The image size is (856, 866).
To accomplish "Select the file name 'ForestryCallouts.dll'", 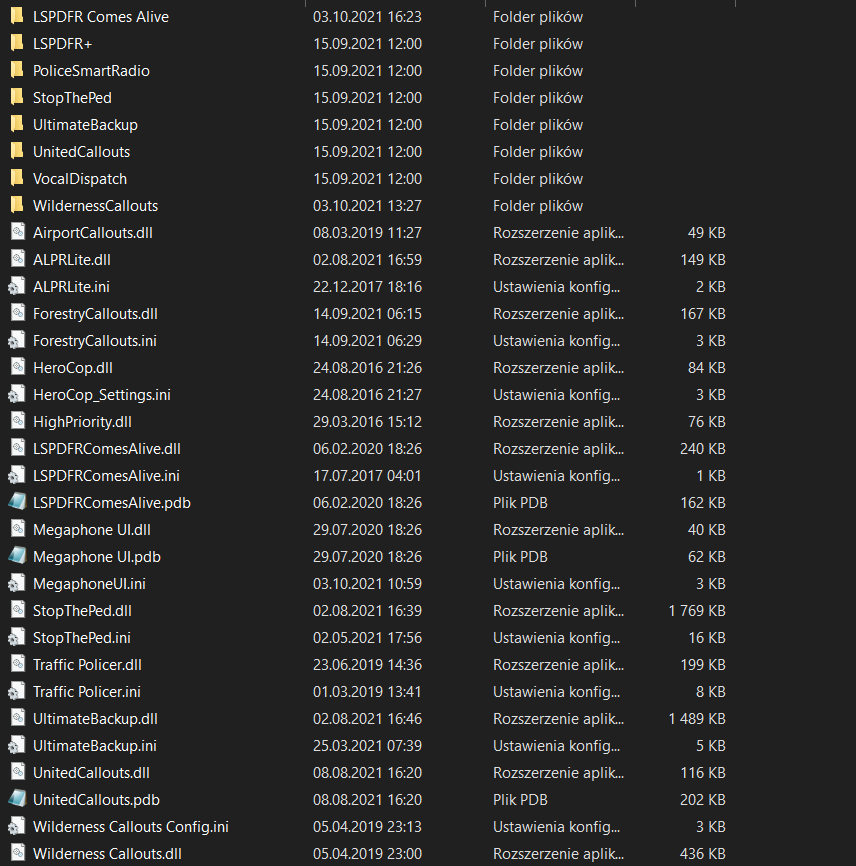I will click(x=95, y=314).
